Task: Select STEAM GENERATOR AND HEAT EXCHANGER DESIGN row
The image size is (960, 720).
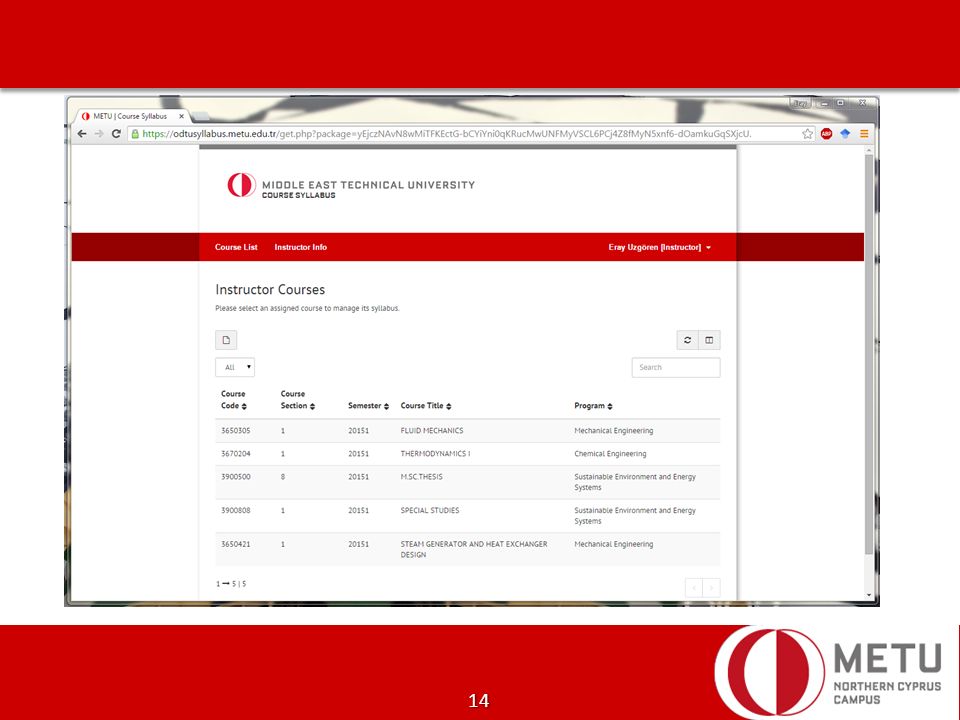Action: 468,549
